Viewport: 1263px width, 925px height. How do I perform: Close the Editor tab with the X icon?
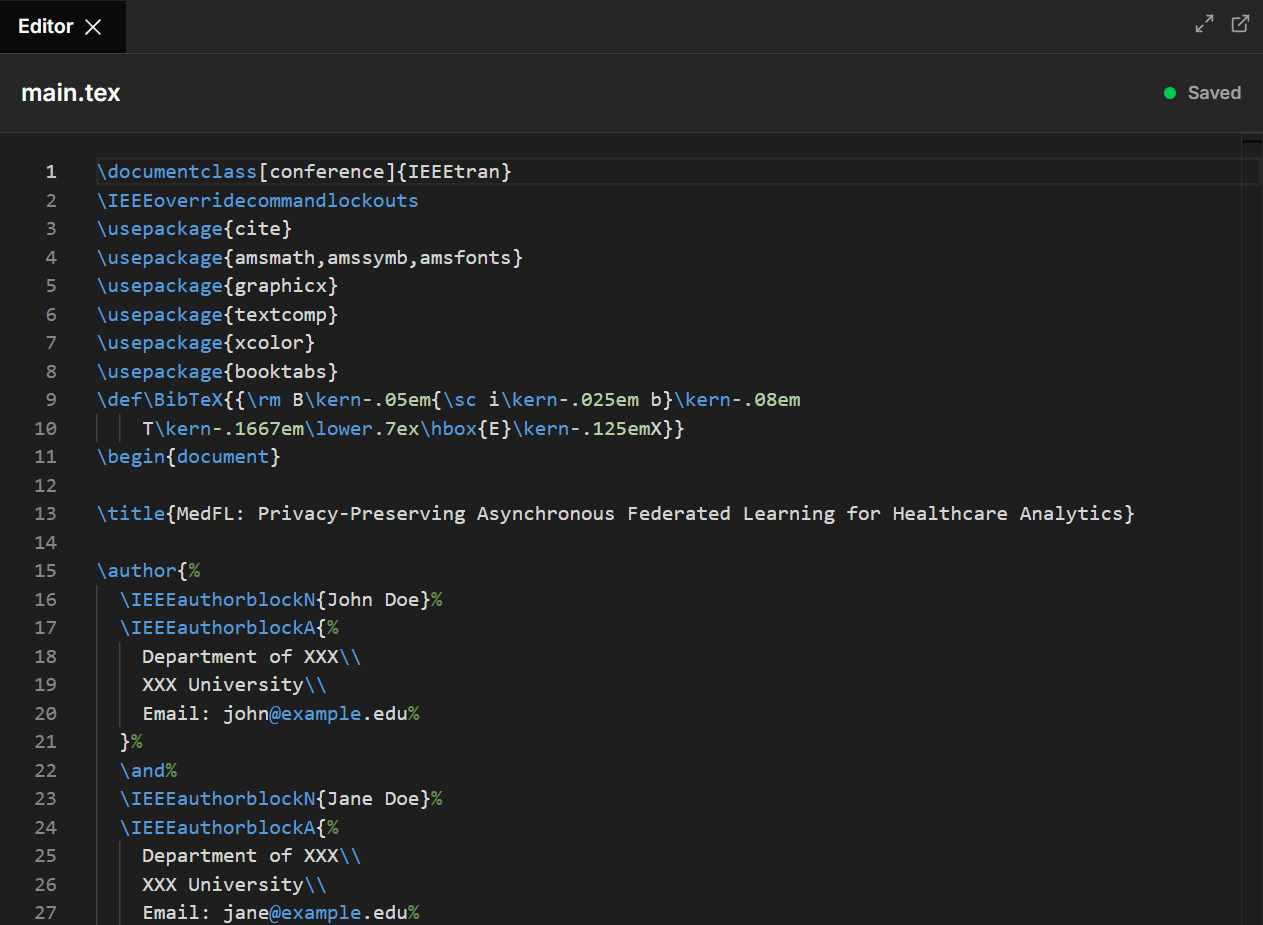pyautogui.click(x=93, y=27)
